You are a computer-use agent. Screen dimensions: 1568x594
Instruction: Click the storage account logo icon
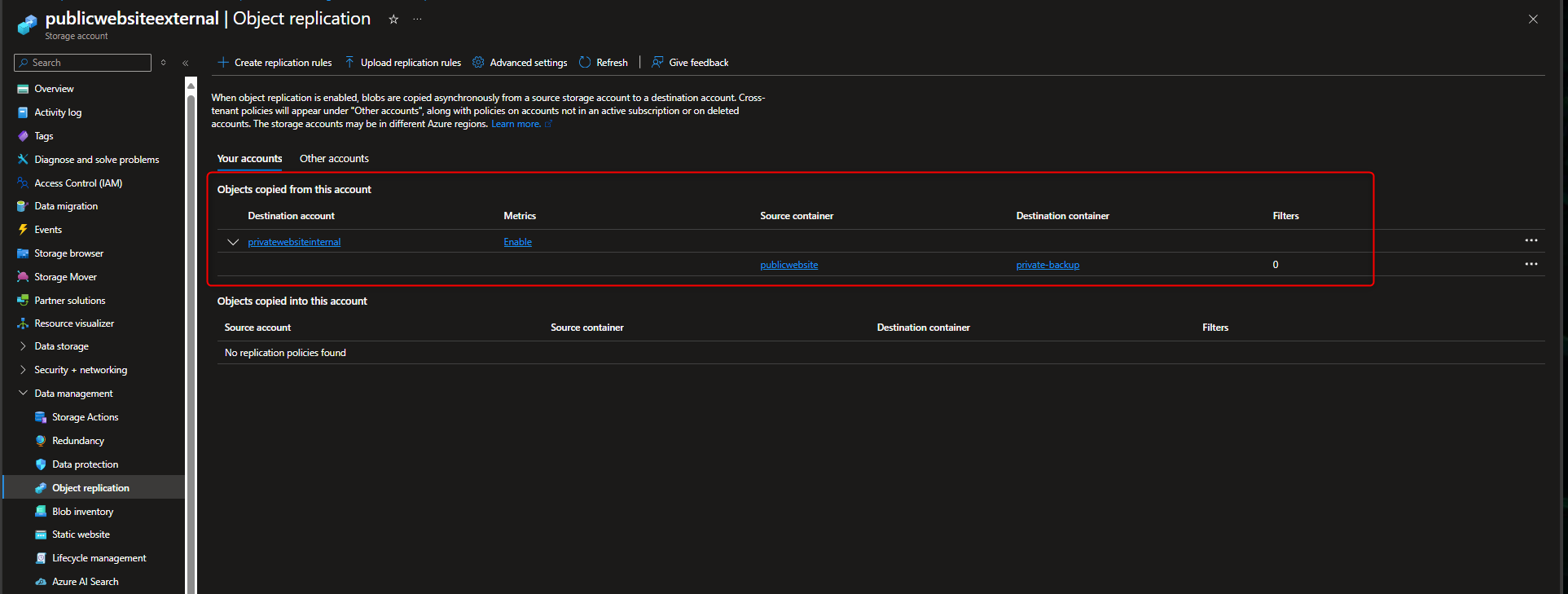27,24
